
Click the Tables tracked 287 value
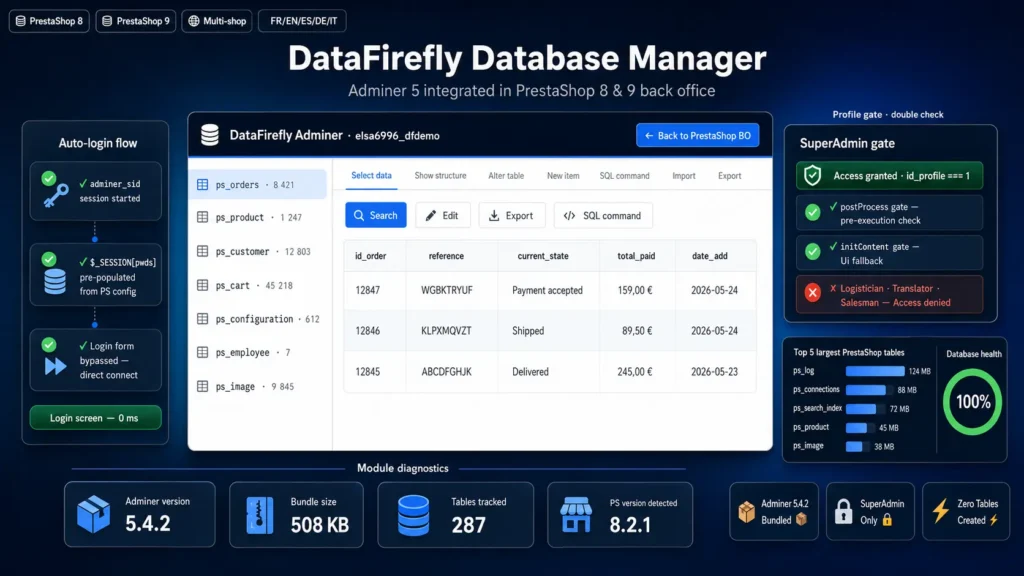tap(468, 524)
